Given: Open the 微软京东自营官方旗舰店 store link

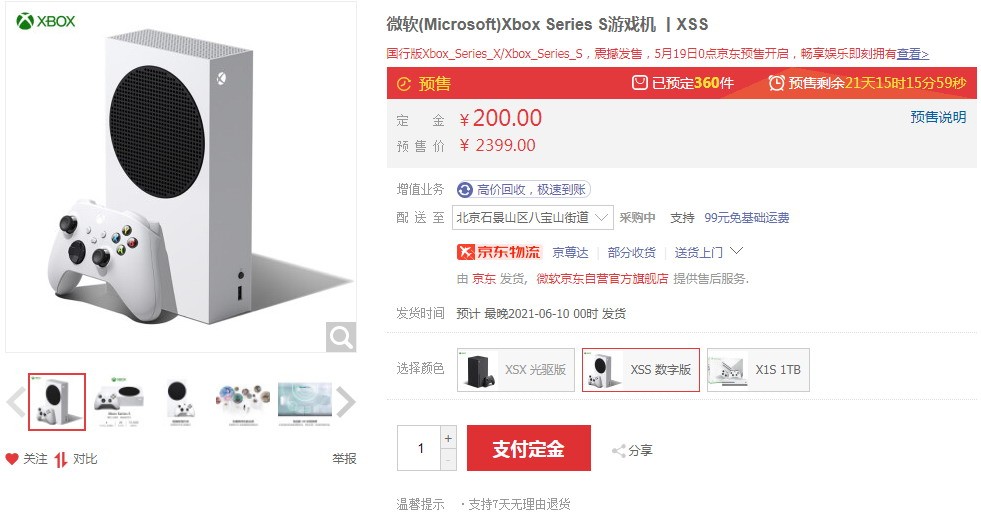Looking at the screenshot, I should (x=602, y=279).
